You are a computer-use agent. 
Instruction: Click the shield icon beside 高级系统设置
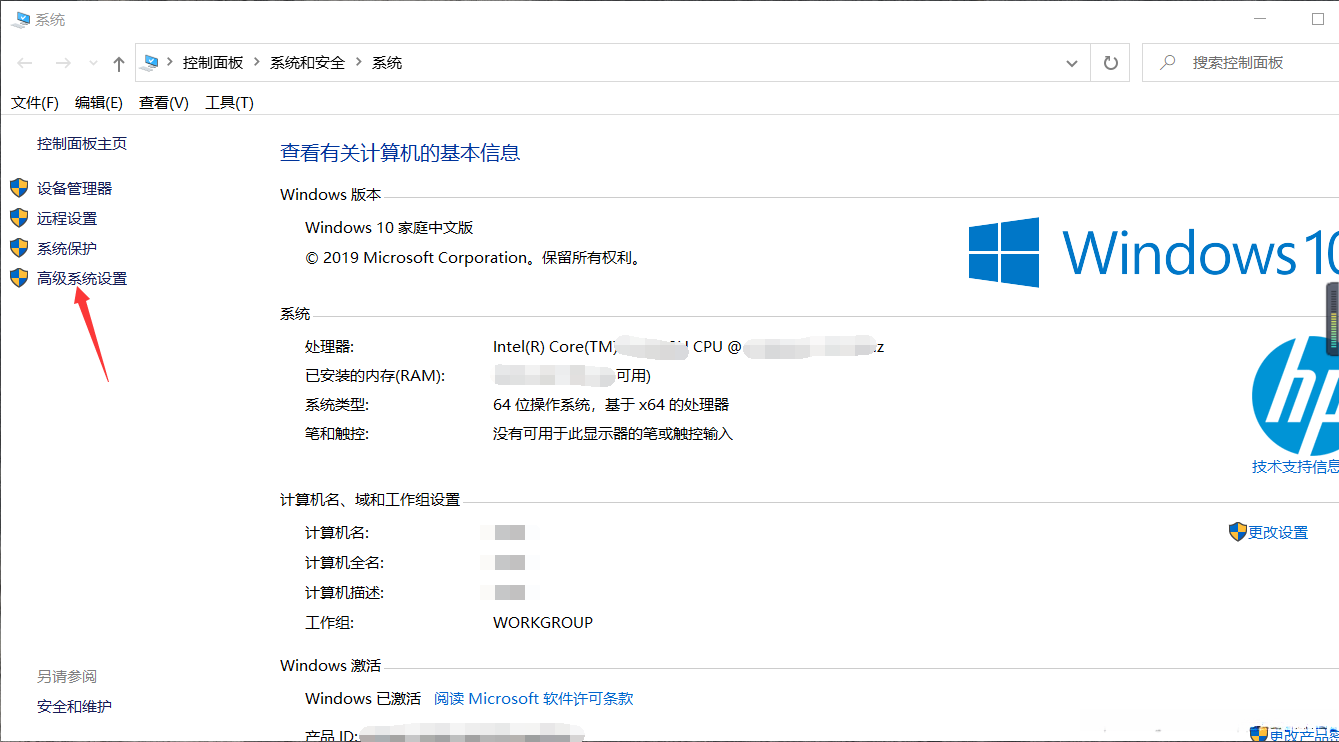(19, 278)
